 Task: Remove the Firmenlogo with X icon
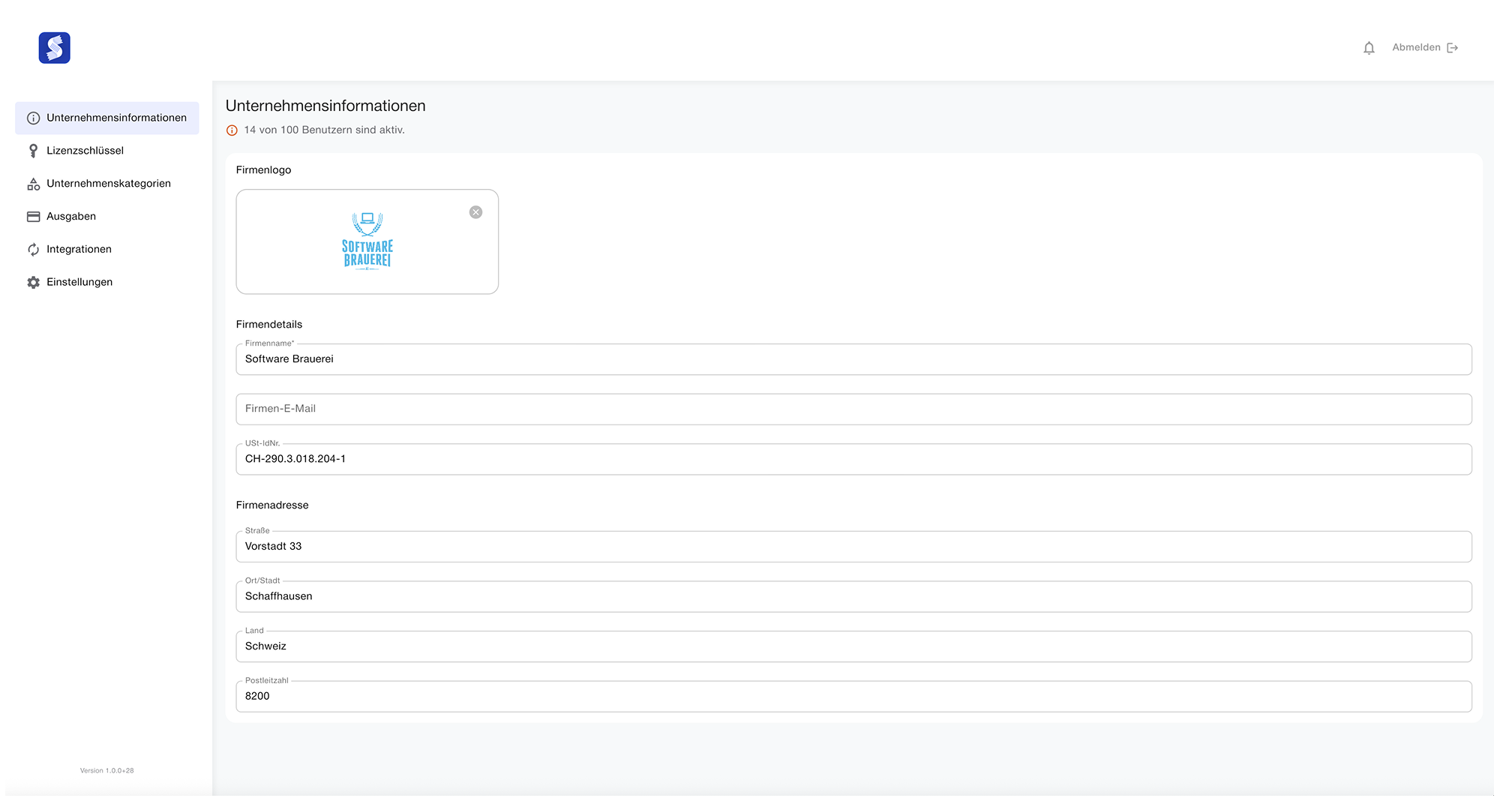pos(475,212)
